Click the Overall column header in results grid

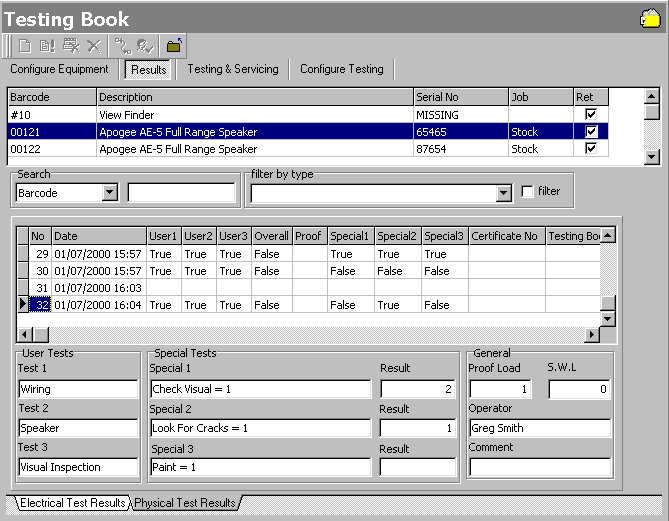click(270, 236)
